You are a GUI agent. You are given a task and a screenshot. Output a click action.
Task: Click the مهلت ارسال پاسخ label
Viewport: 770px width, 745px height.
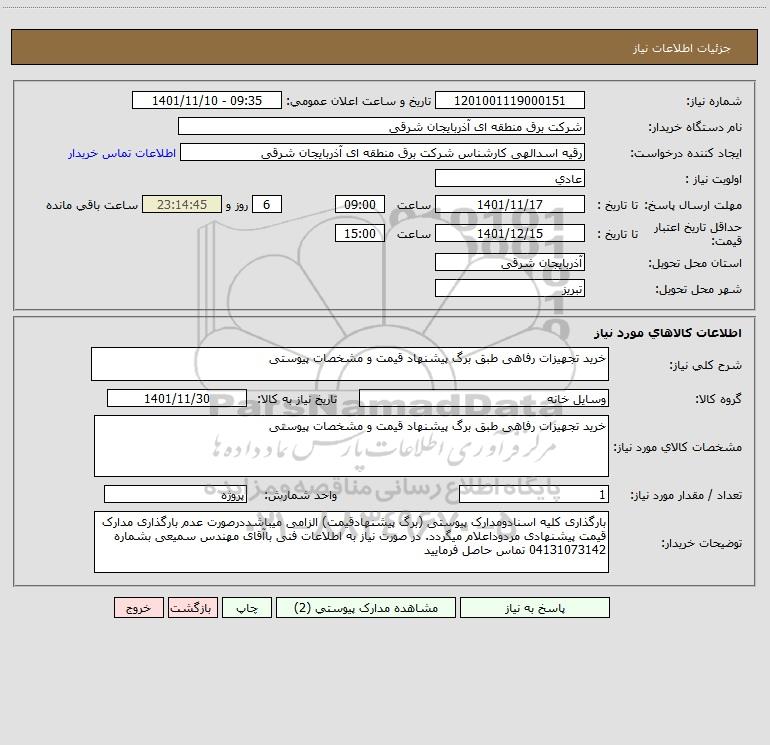tap(693, 205)
